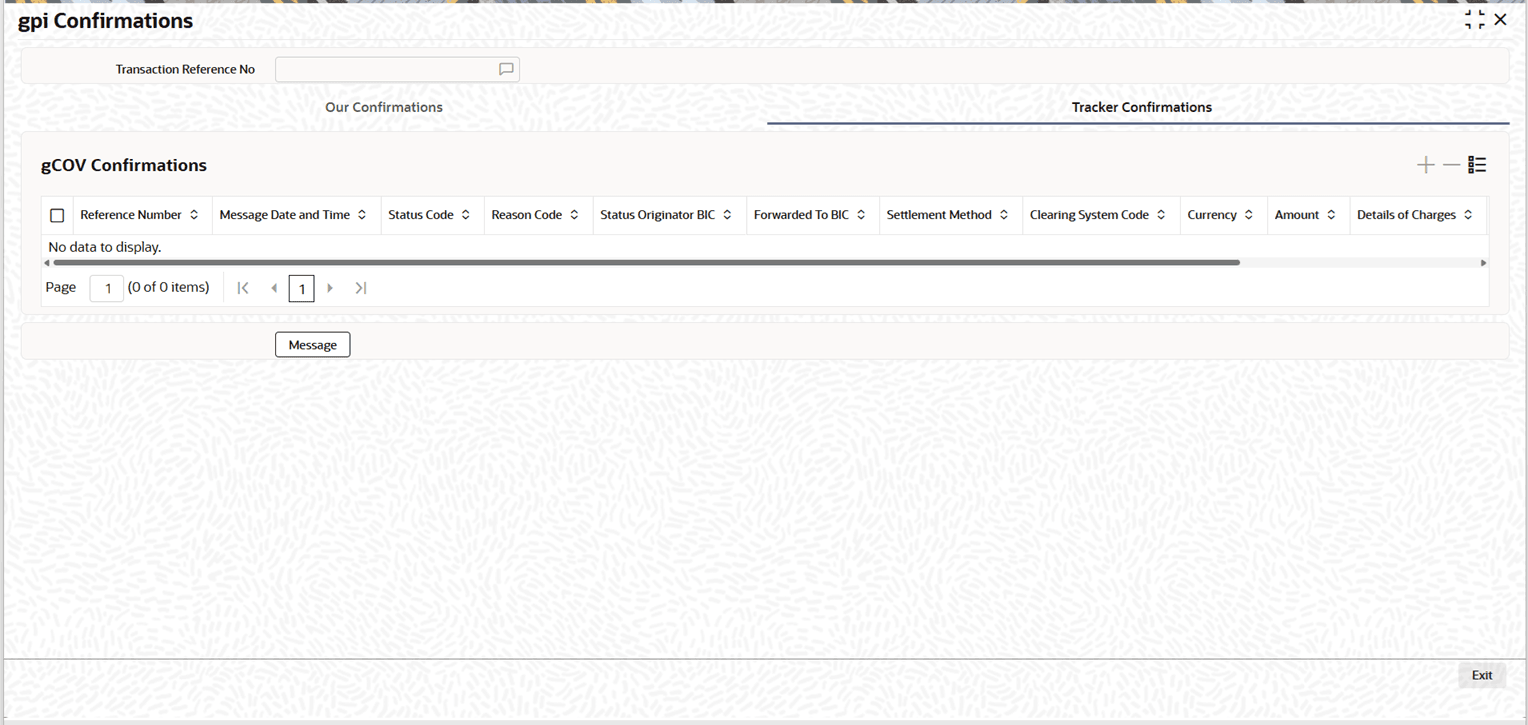Click the Transaction Reference No label
1528x725 pixels.
[x=185, y=70]
